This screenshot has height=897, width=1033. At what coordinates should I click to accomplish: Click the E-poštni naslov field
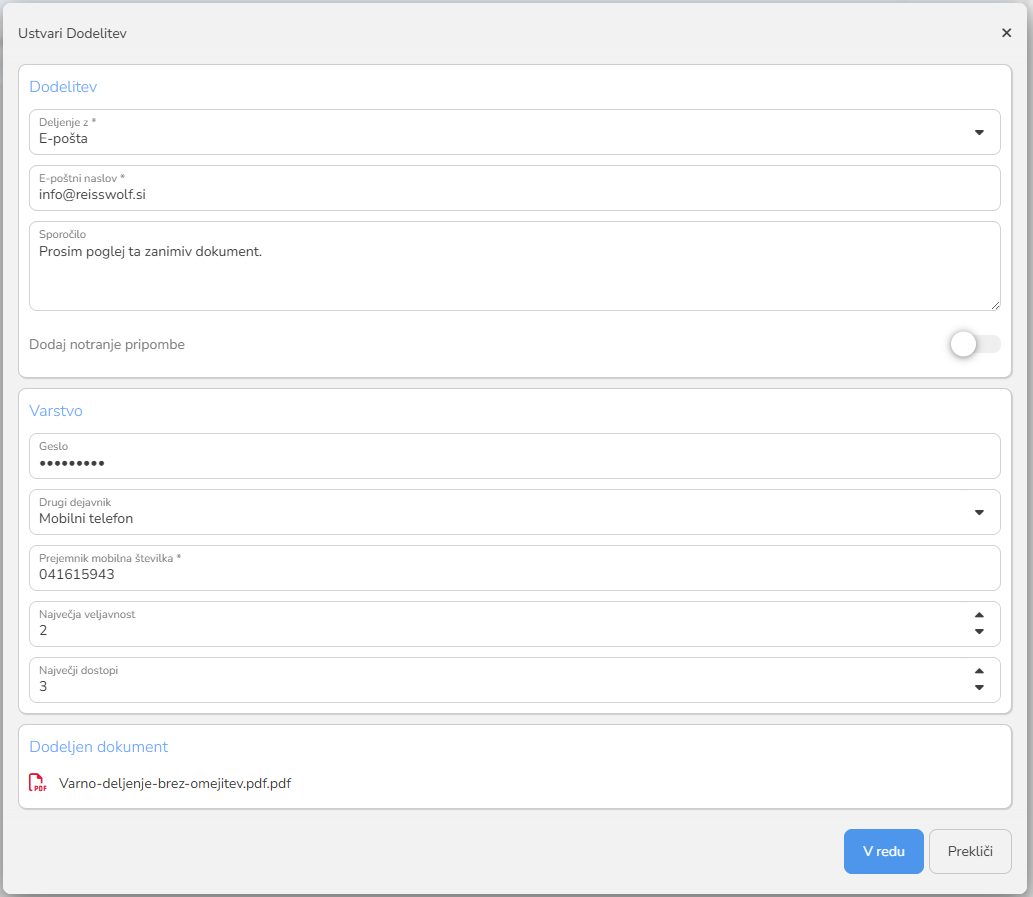tap(515, 188)
